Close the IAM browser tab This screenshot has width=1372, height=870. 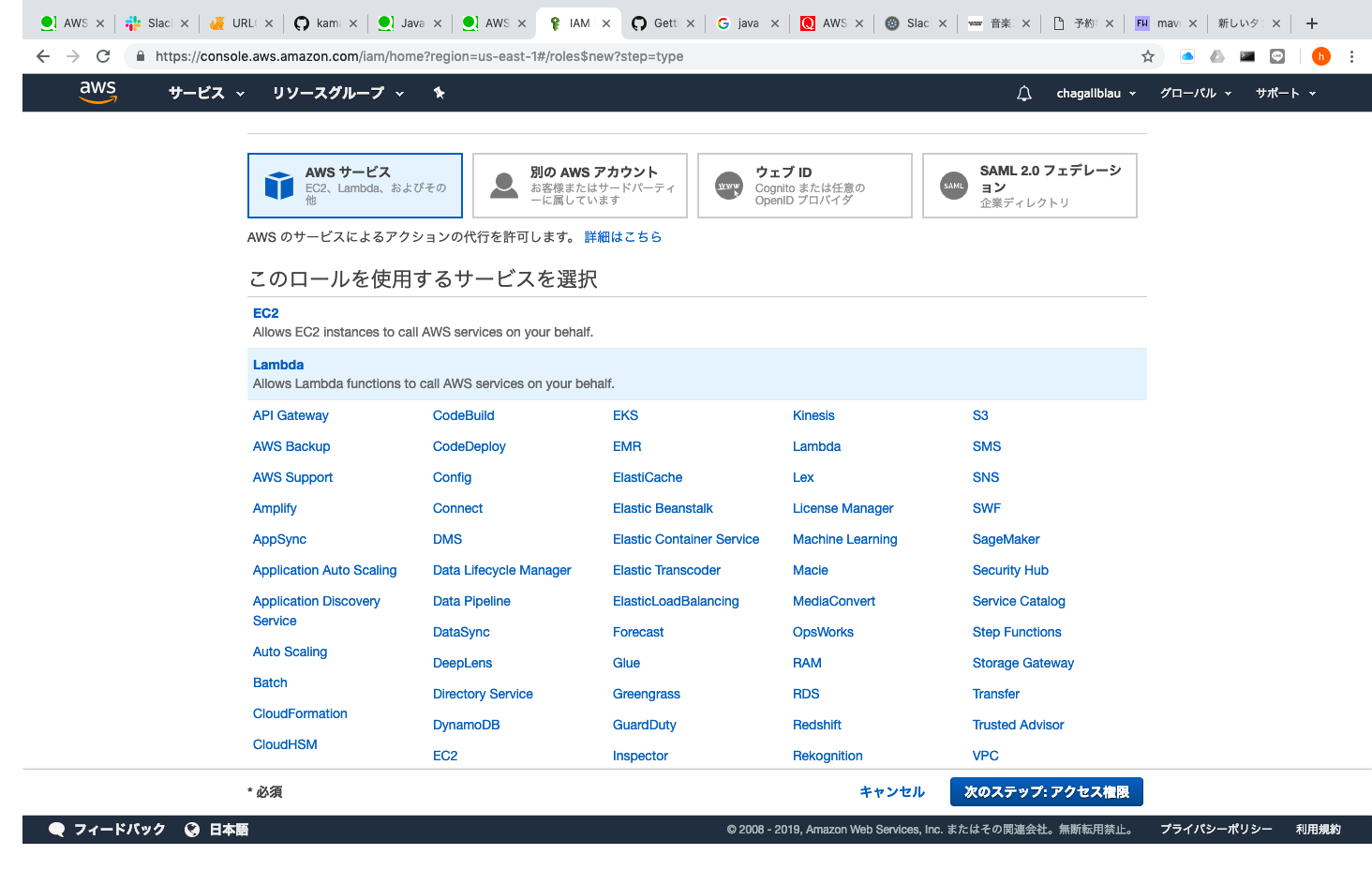pos(605,23)
